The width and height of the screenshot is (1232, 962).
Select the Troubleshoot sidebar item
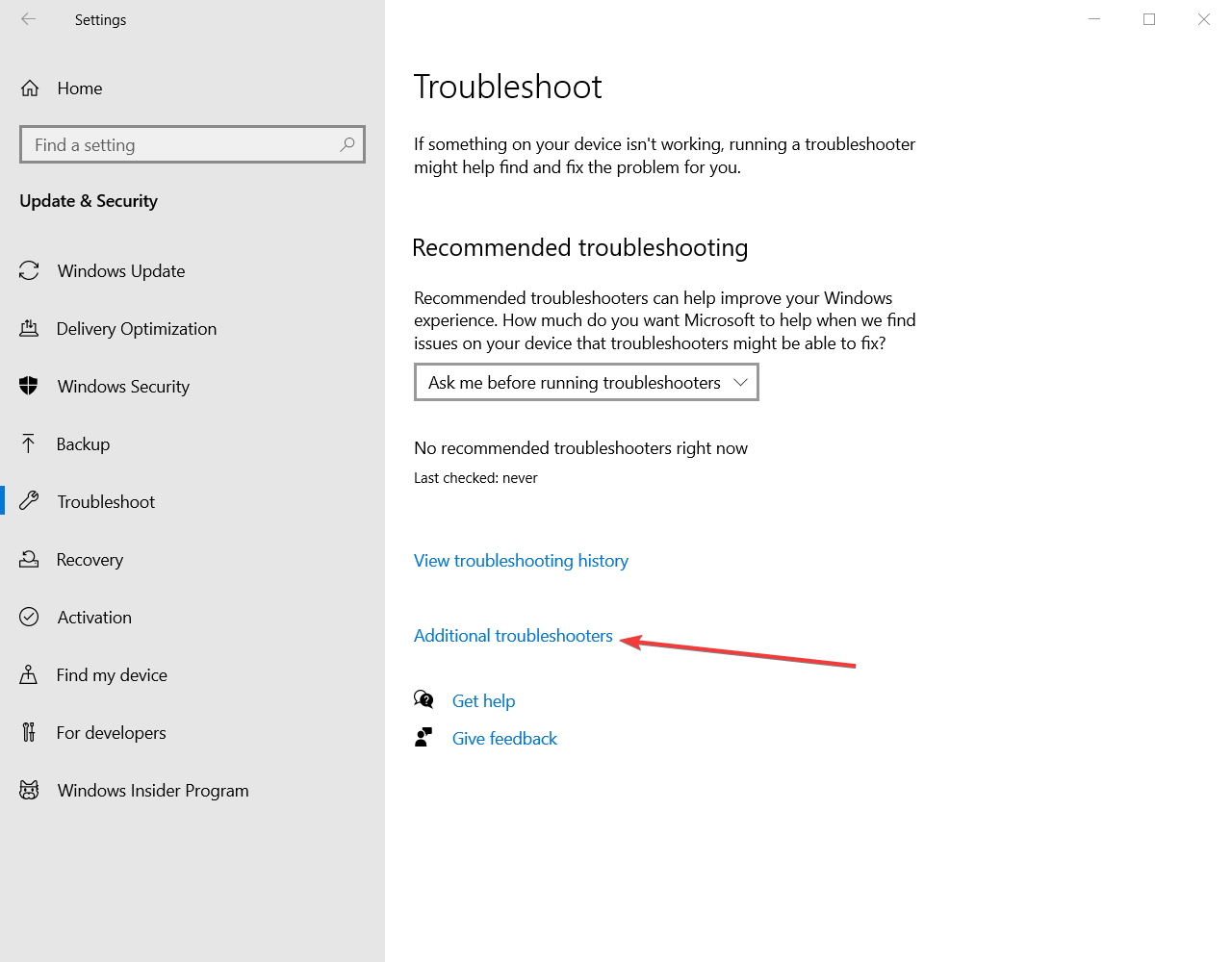(x=192, y=502)
